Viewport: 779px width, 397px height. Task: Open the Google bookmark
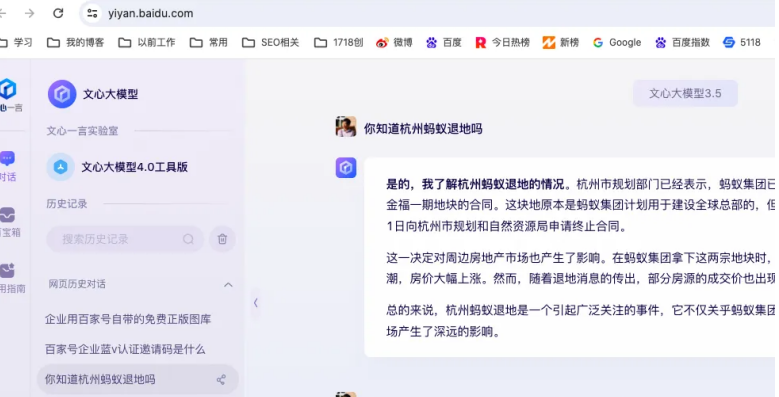coord(617,43)
